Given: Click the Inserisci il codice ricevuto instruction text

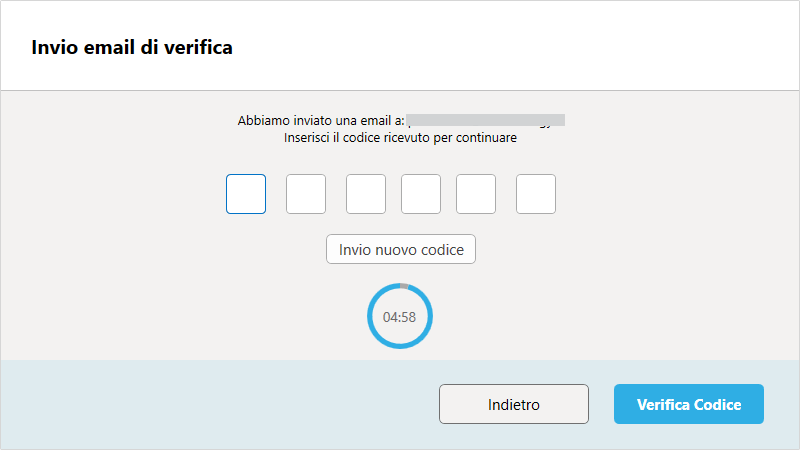Looking at the screenshot, I should point(400,138).
